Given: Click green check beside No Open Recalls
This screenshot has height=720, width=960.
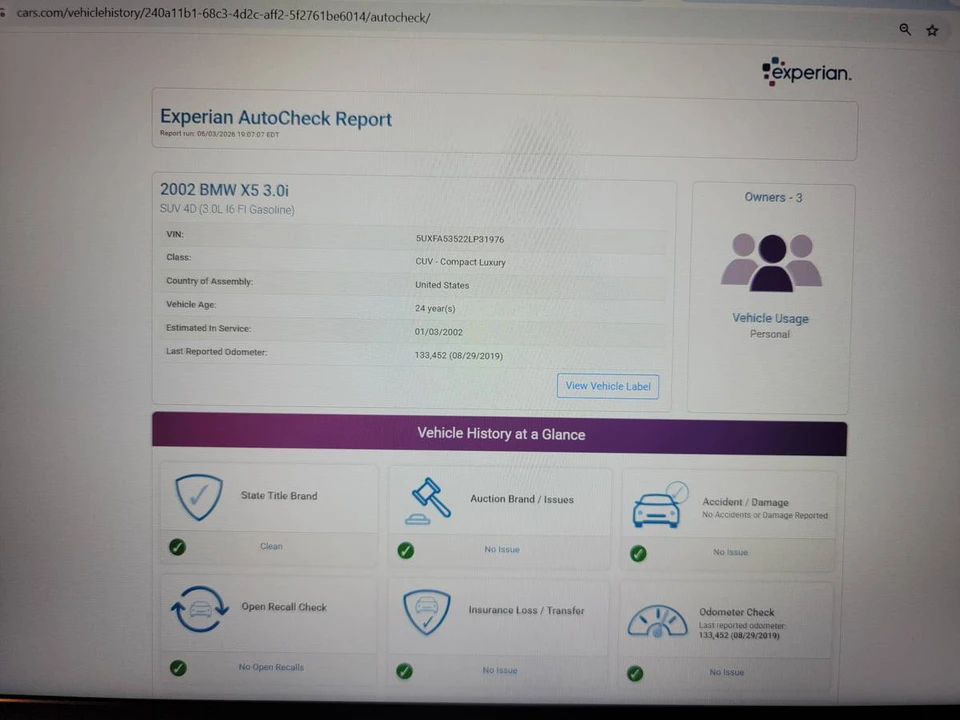Looking at the screenshot, I should [x=178, y=668].
